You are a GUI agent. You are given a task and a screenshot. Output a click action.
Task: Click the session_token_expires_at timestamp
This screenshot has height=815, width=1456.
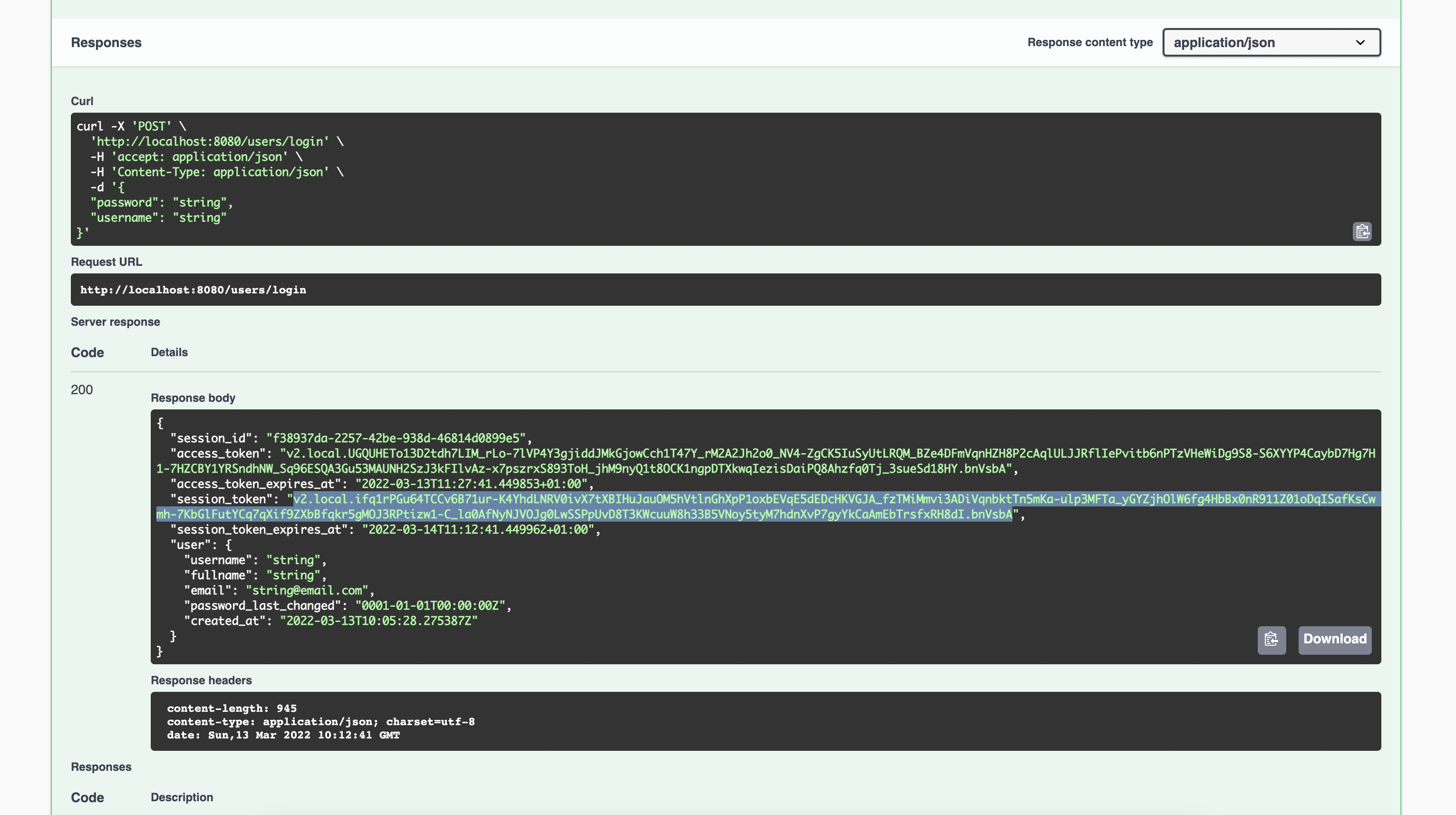pos(477,530)
